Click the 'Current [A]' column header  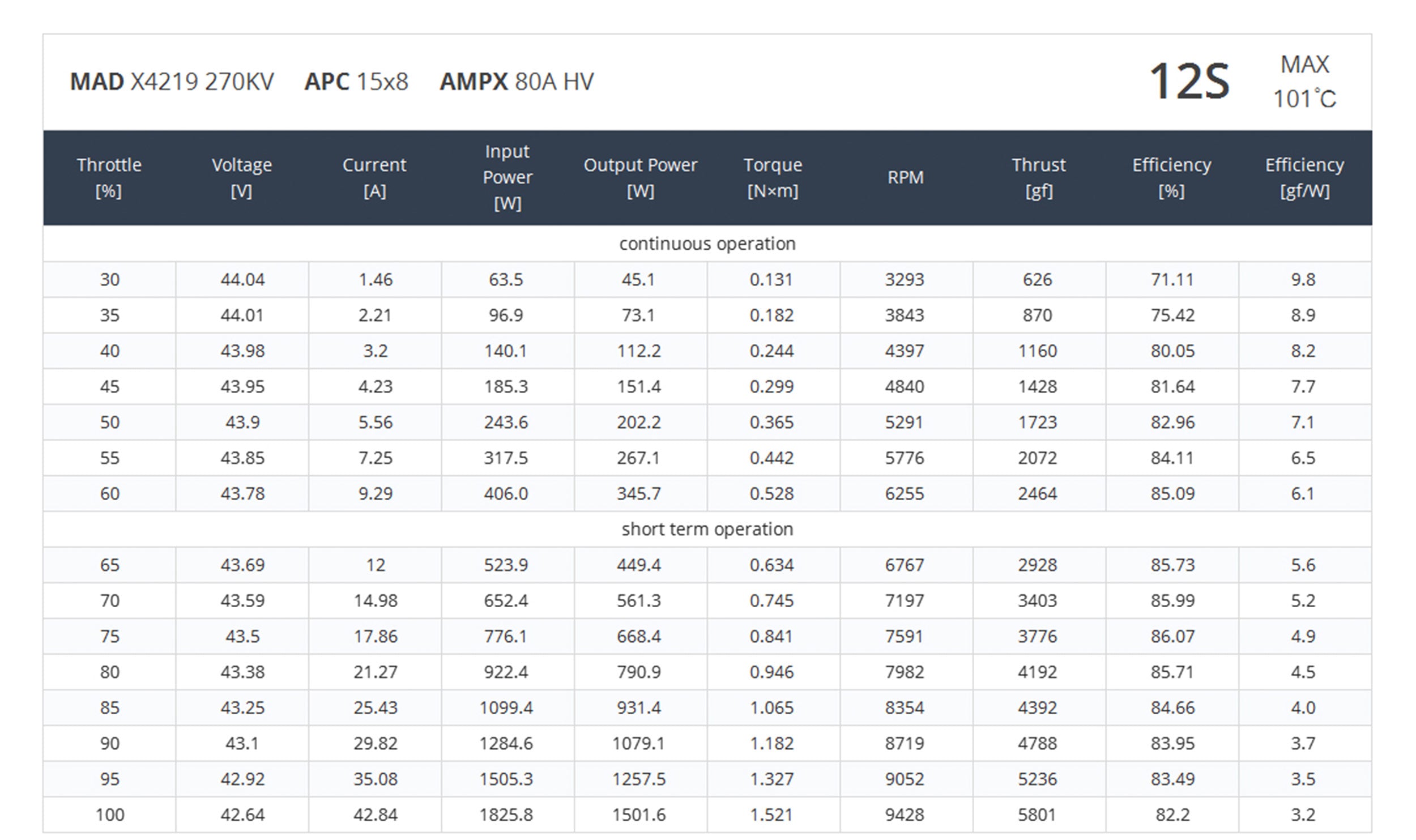[x=374, y=177]
